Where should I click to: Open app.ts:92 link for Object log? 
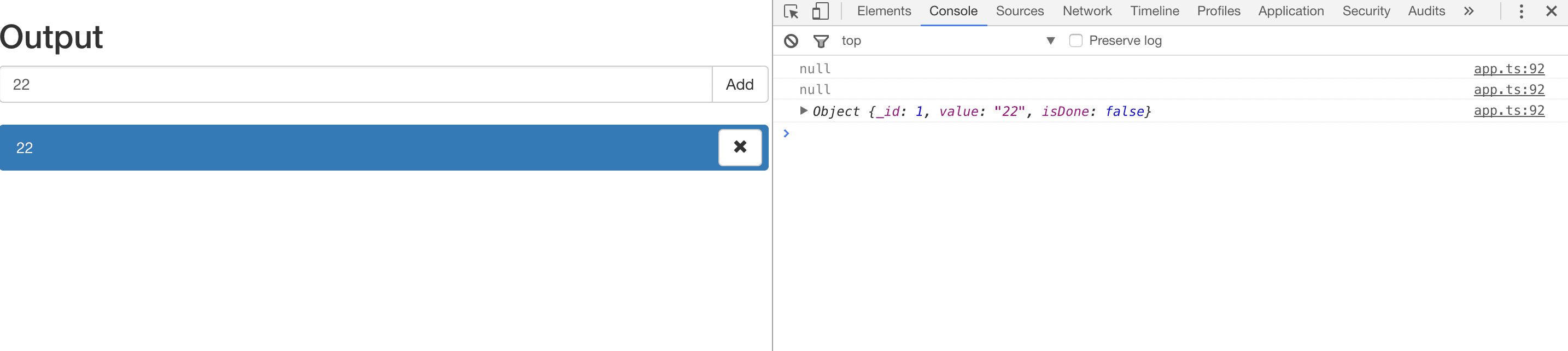point(1508,111)
